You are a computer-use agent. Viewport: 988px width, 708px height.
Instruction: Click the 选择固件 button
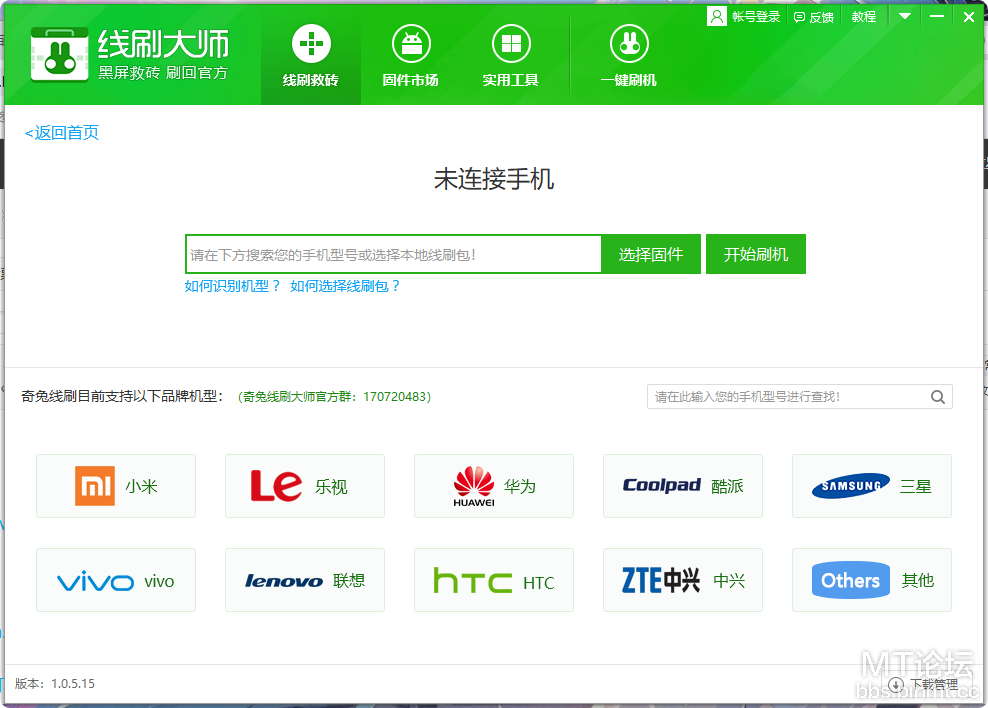[651, 254]
